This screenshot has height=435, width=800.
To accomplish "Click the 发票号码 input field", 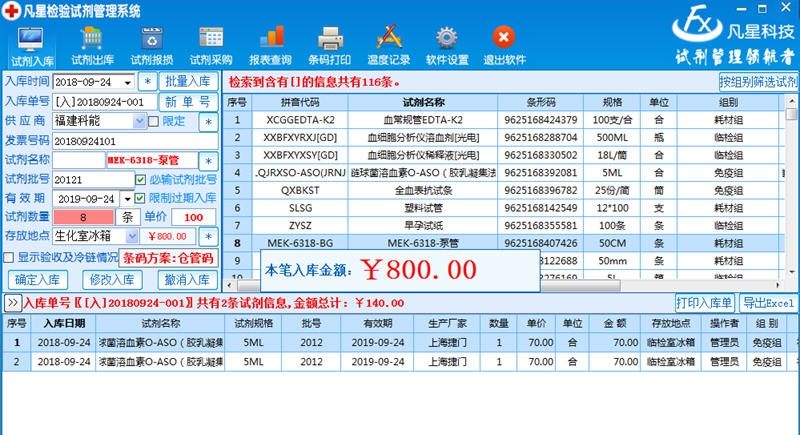I will pos(135,141).
